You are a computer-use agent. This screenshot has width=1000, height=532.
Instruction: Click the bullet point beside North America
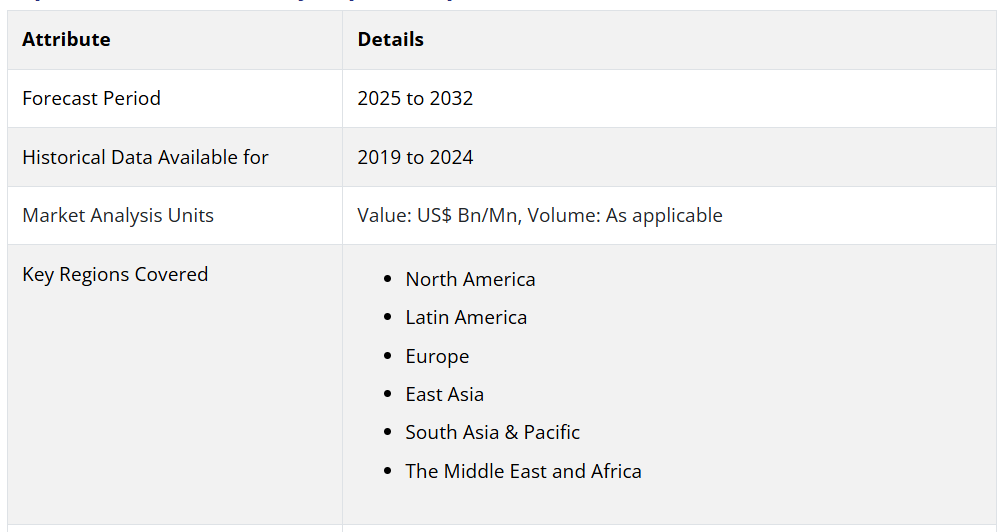387,280
